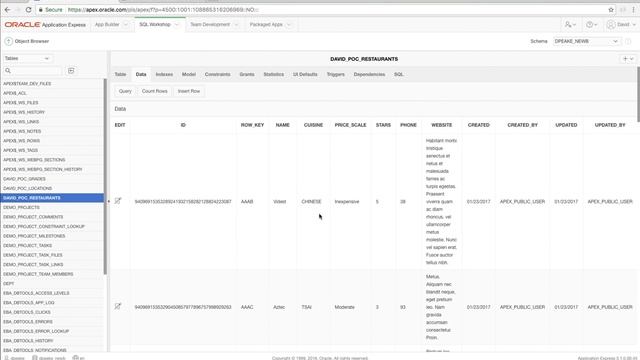Click the browser address bar URL
This screenshot has width=640, height=360.
pyautogui.click(x=163, y=9)
